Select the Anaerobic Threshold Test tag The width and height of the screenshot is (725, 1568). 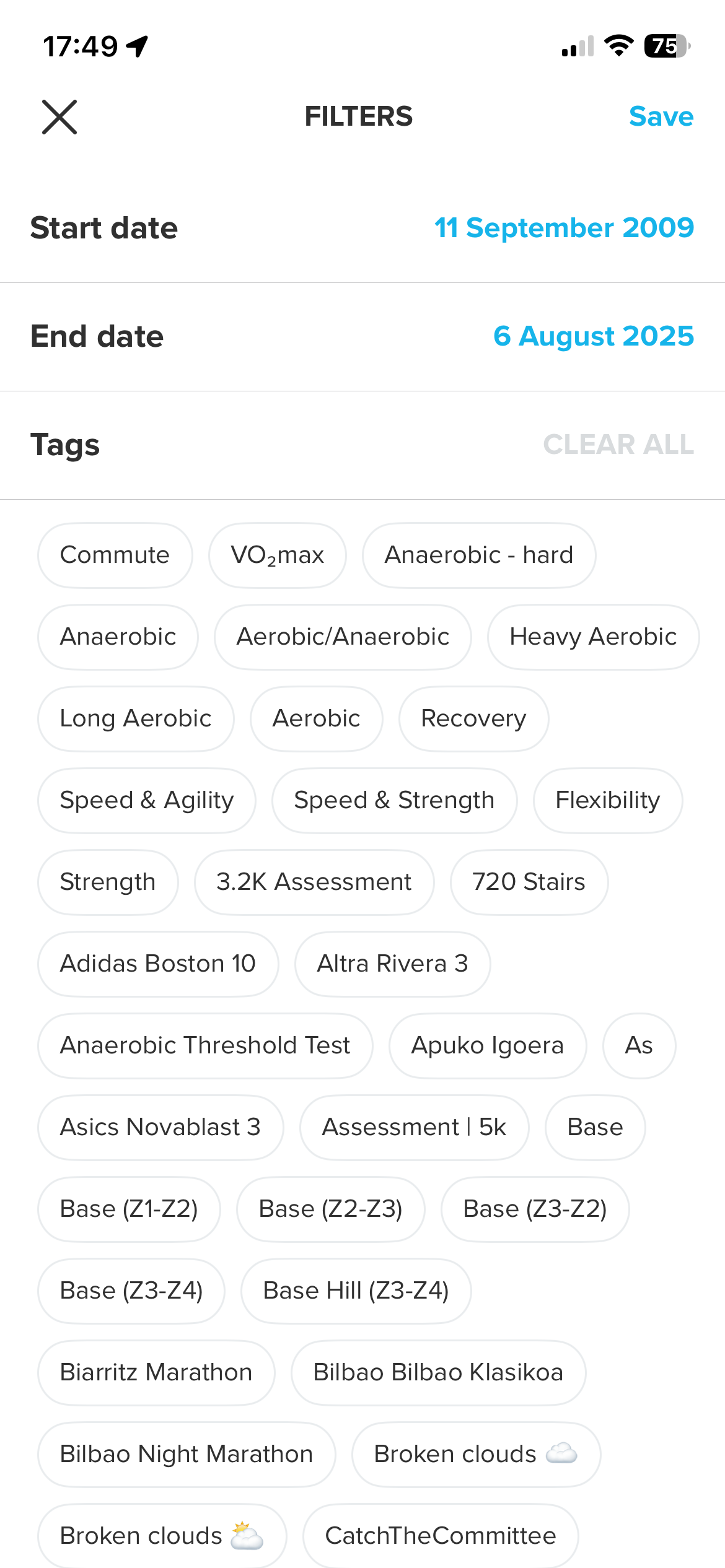(x=205, y=1045)
